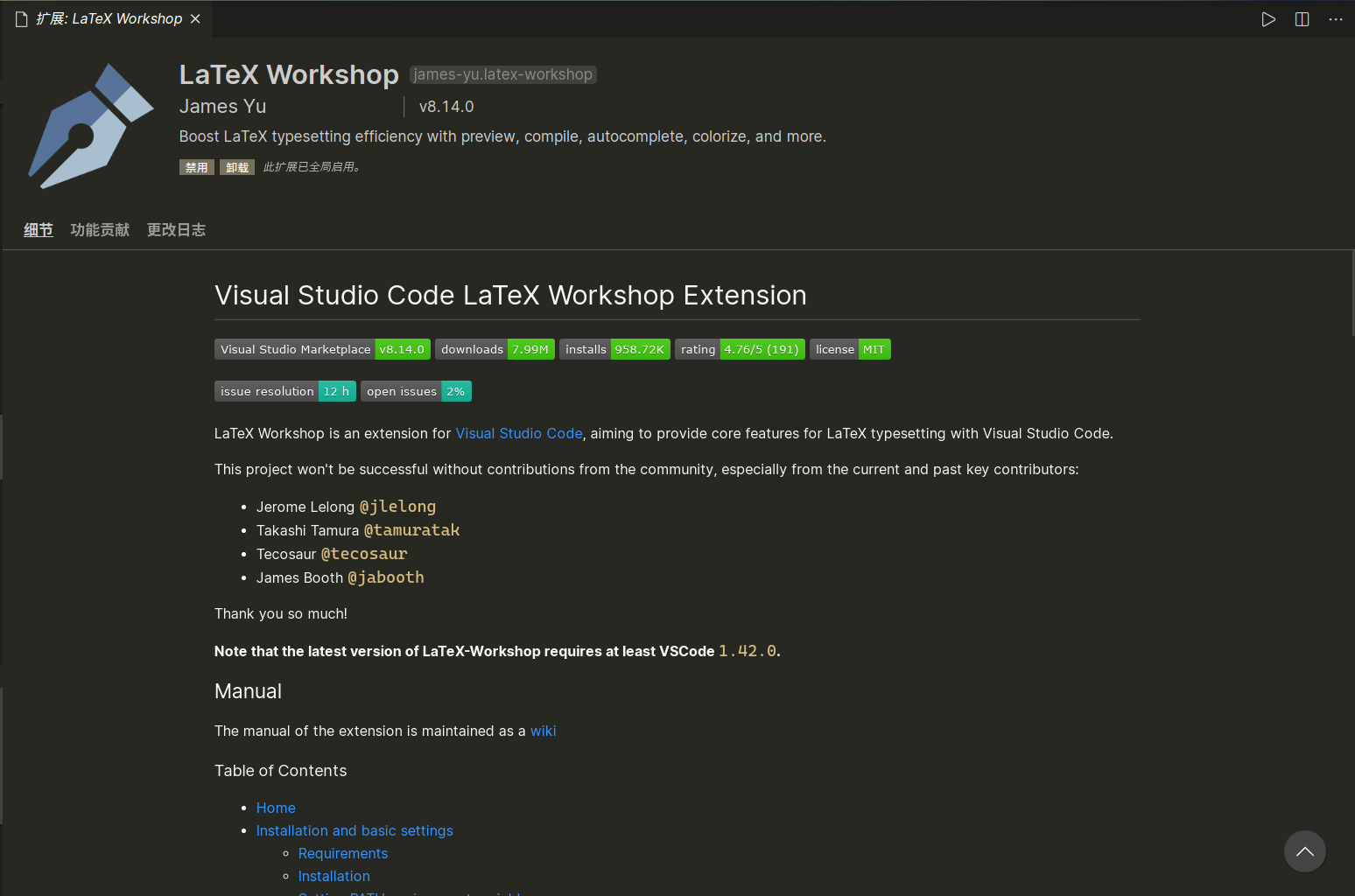Viewport: 1355px width, 896px height.
Task: Click the Visual Studio Marketplace version badge
Action: (x=322, y=349)
